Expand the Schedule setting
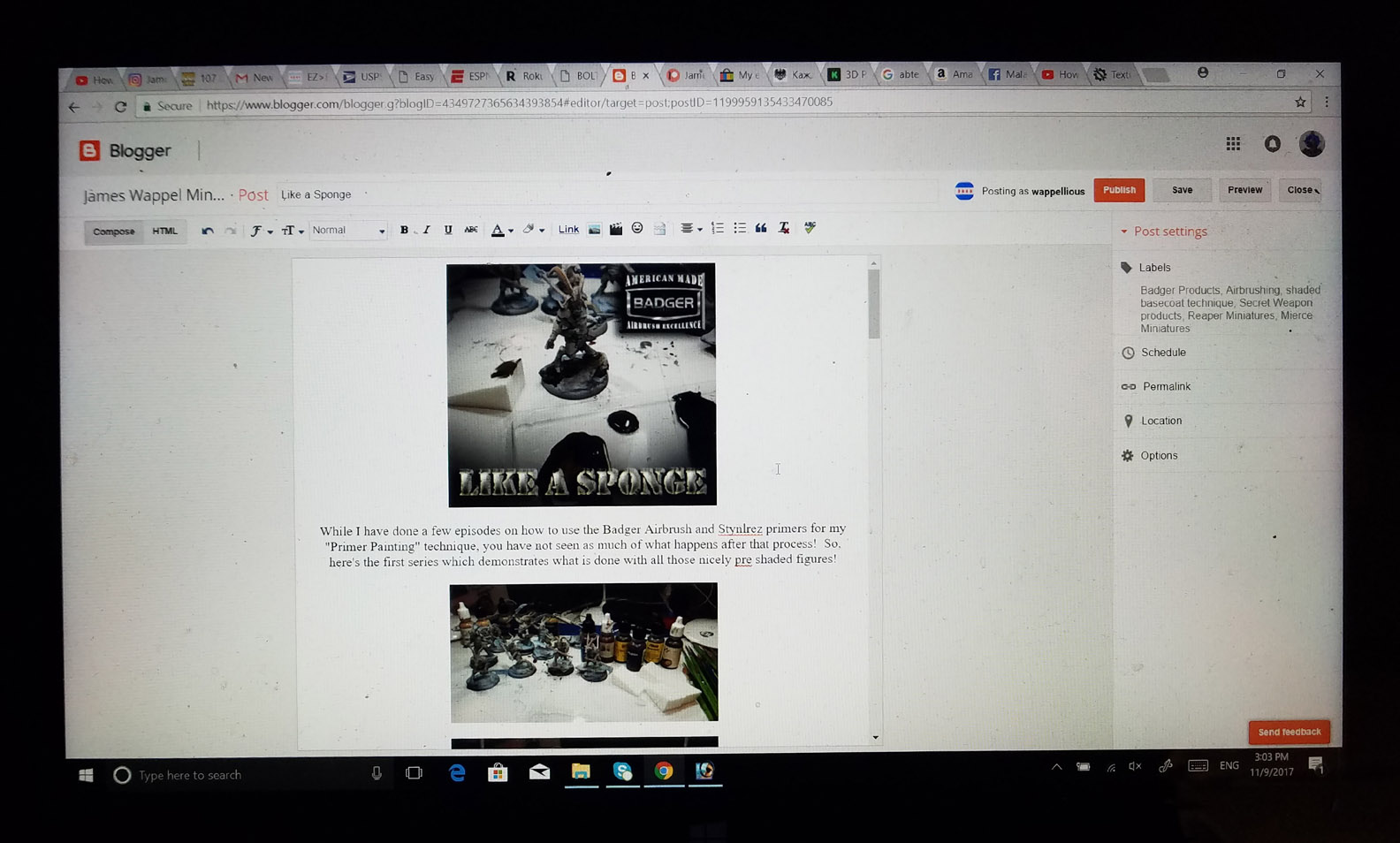This screenshot has height=843, width=1400. [1154, 353]
